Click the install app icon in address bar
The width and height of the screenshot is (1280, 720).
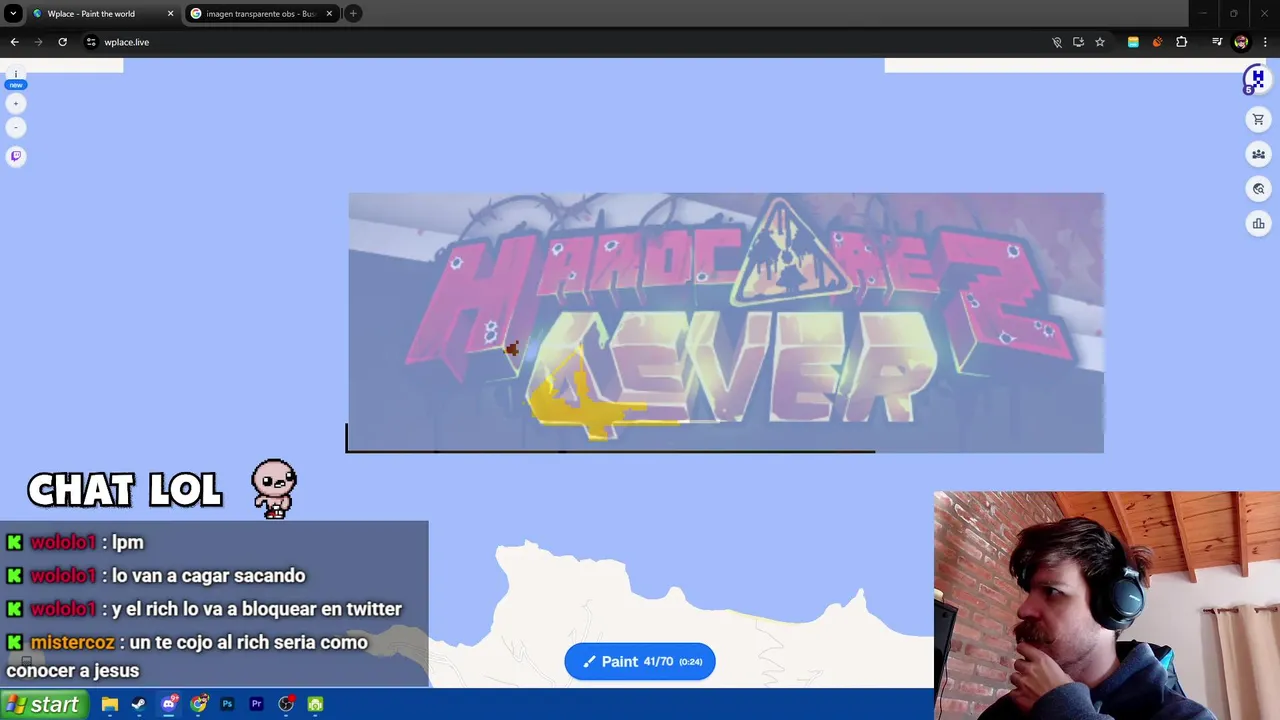1078,42
